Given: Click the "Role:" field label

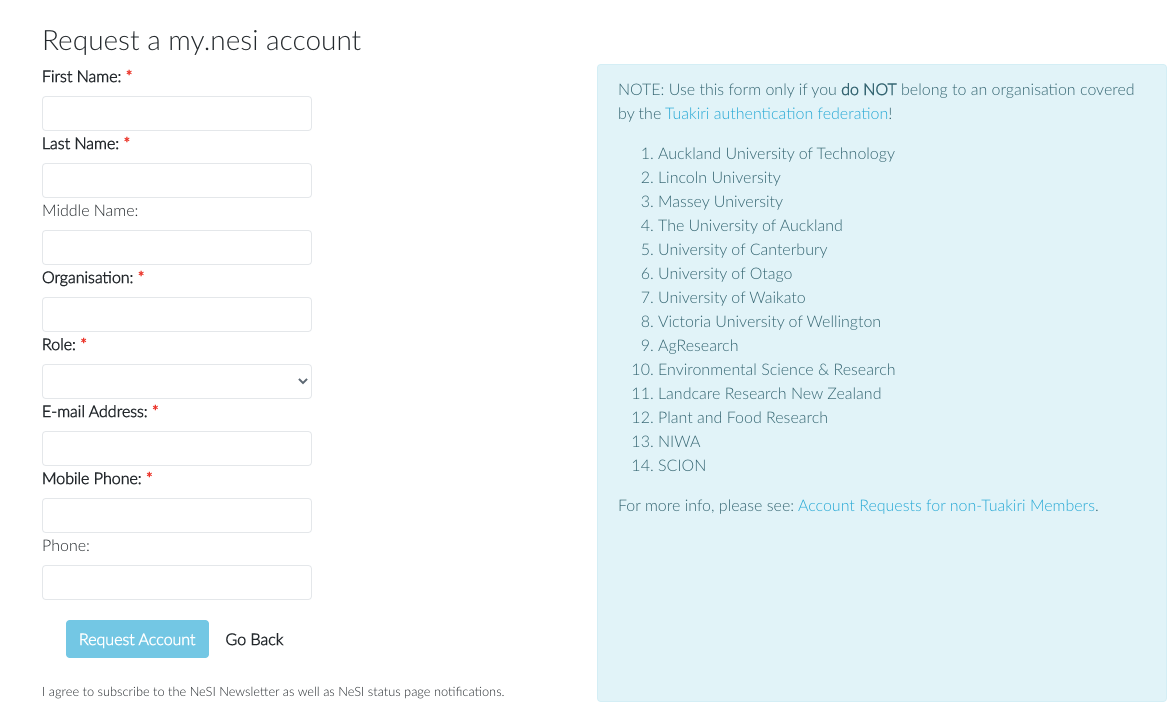Looking at the screenshot, I should pos(59,345).
